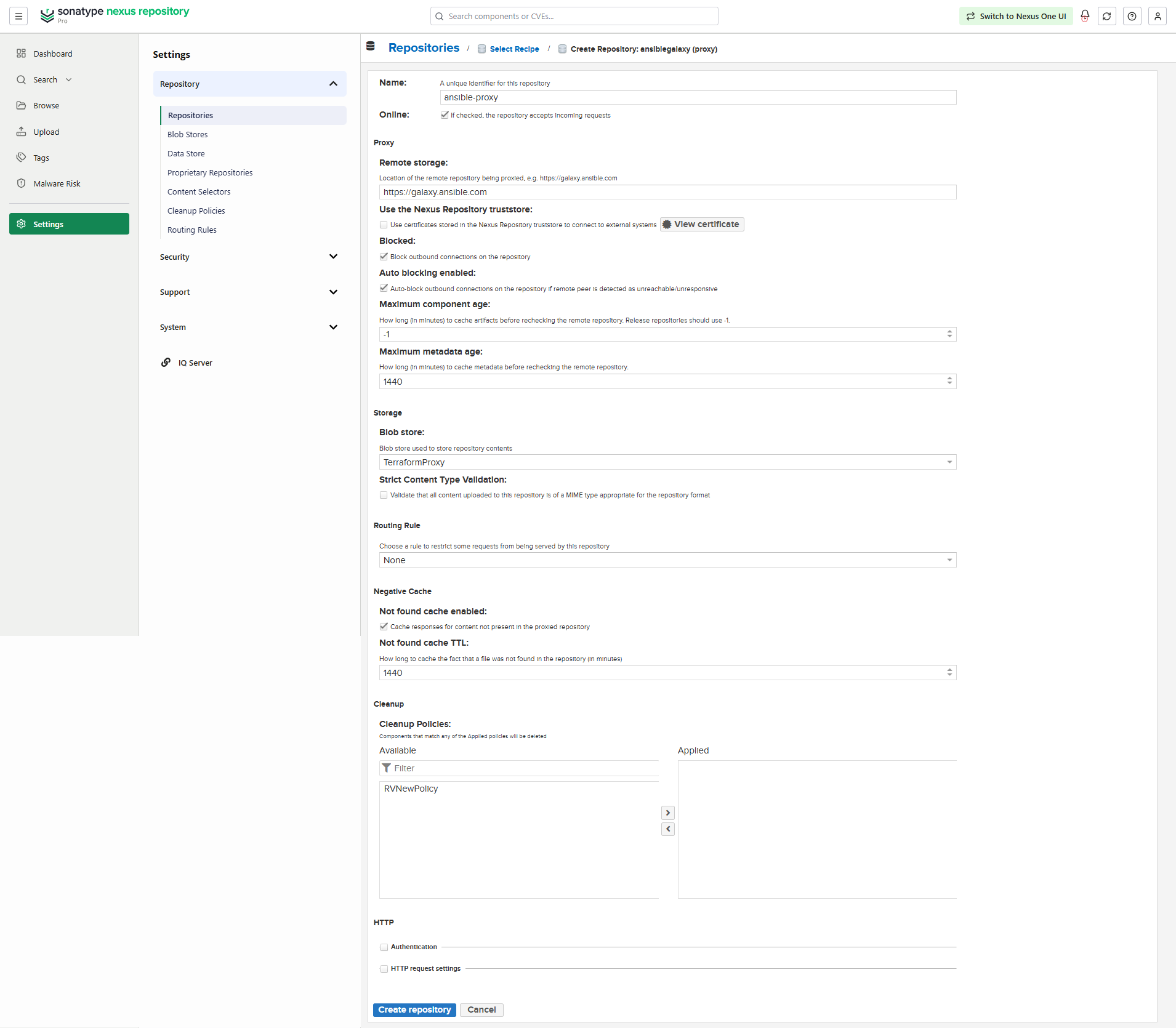Select Blob Stores in settings menu
This screenshot has width=1176, height=1028.
pos(187,134)
